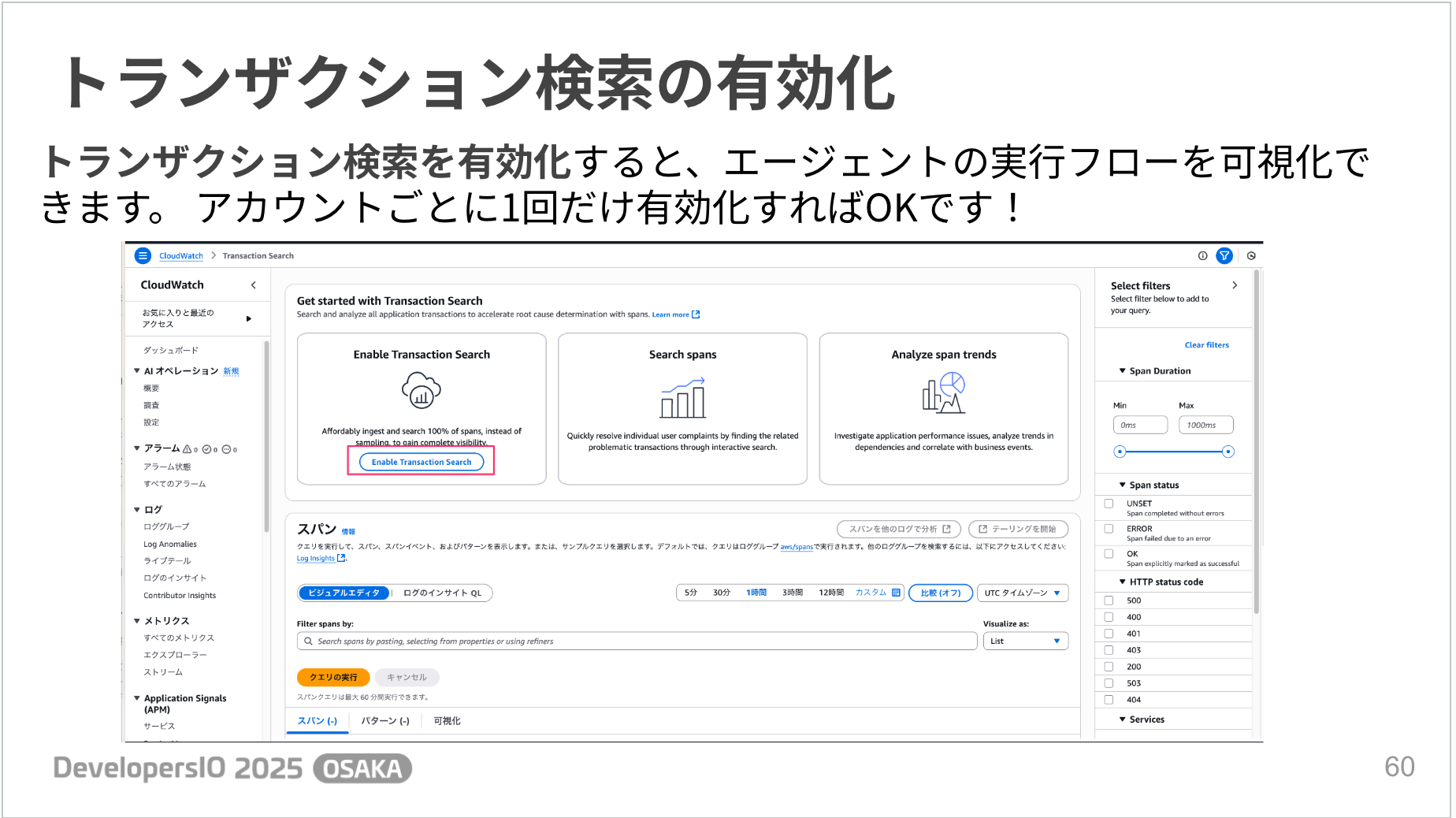Click the Max 1000ms duration input field

(1205, 425)
